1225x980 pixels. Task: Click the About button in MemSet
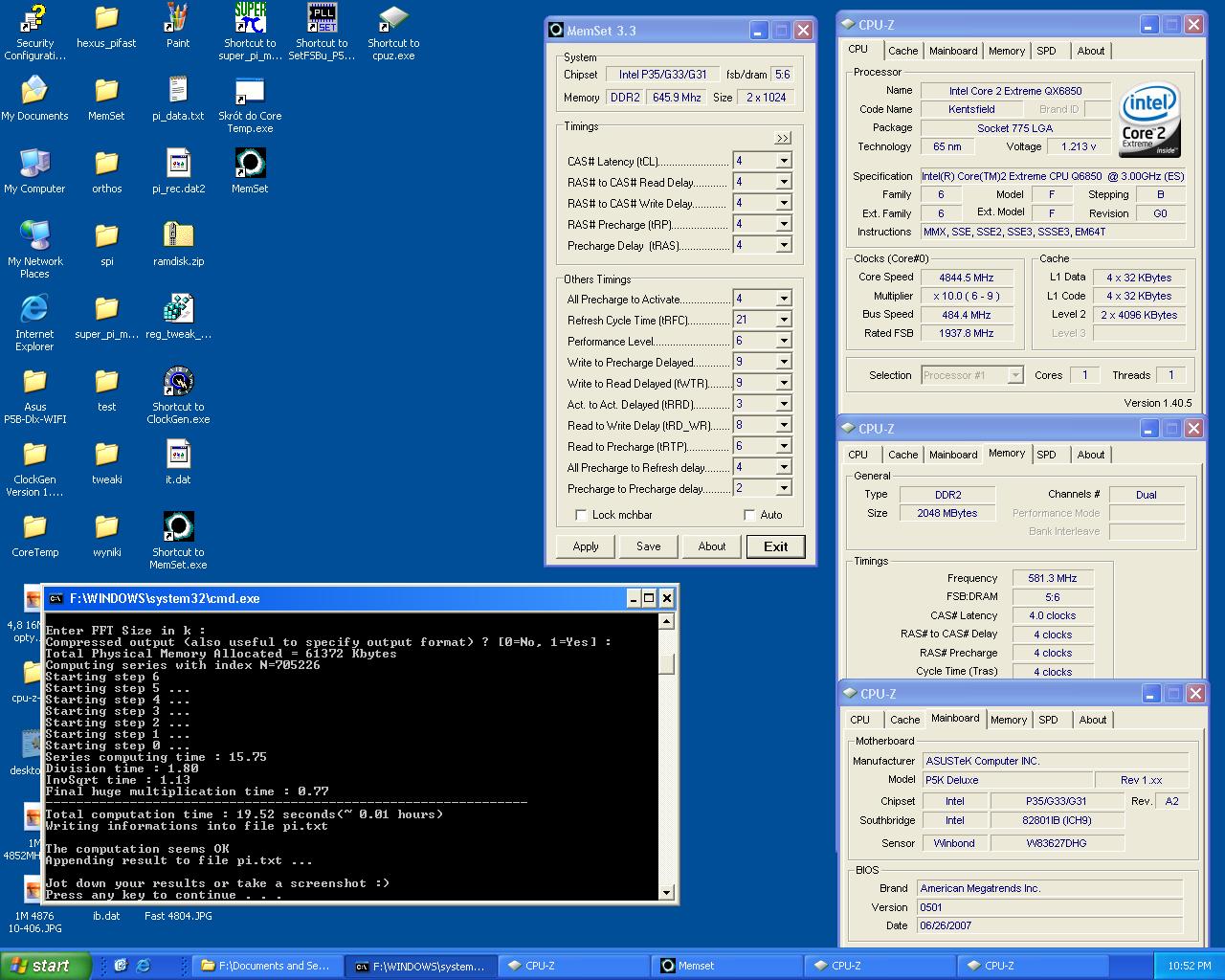712,546
